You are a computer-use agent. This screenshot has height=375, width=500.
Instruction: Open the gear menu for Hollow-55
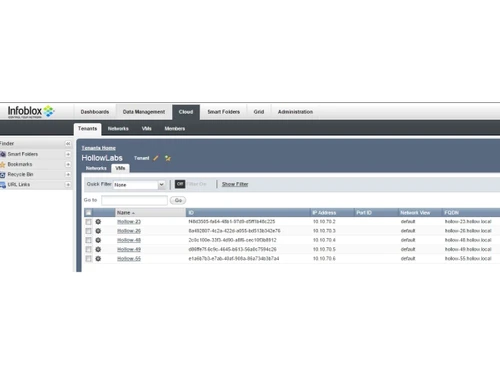point(98,259)
